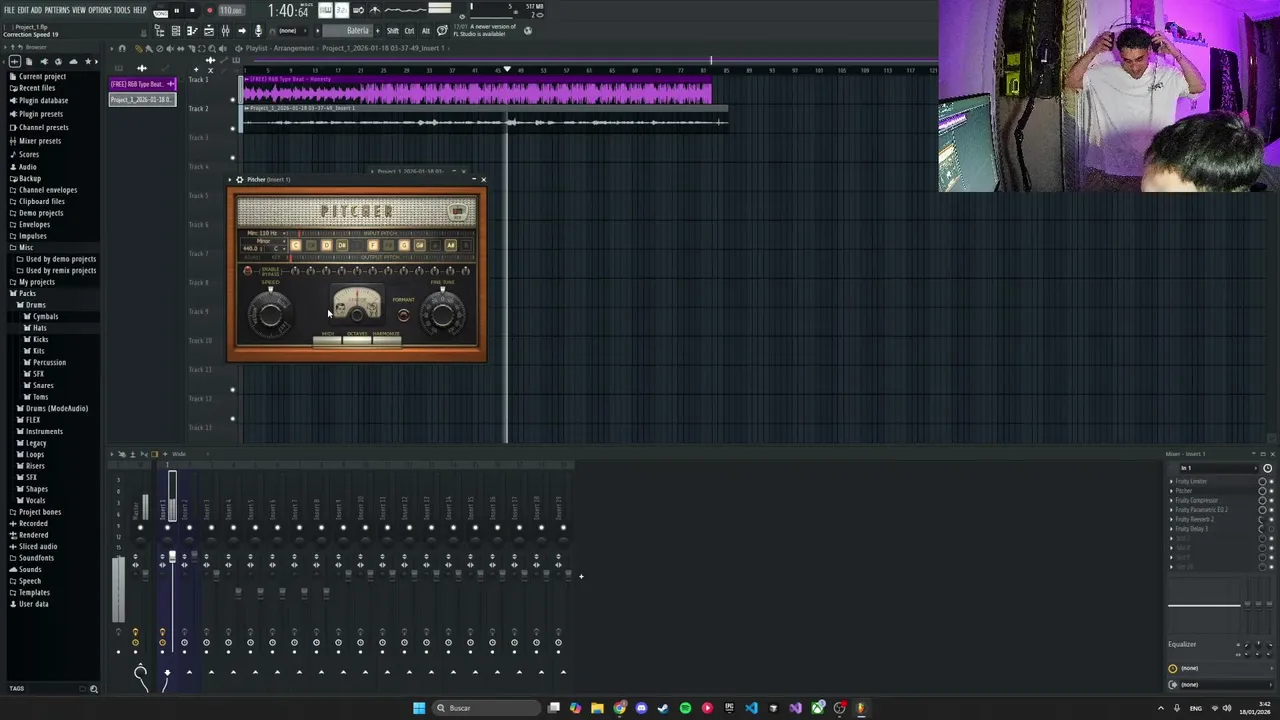Expand the Current project folder
The height and width of the screenshot is (720, 1280).
[x=42, y=76]
